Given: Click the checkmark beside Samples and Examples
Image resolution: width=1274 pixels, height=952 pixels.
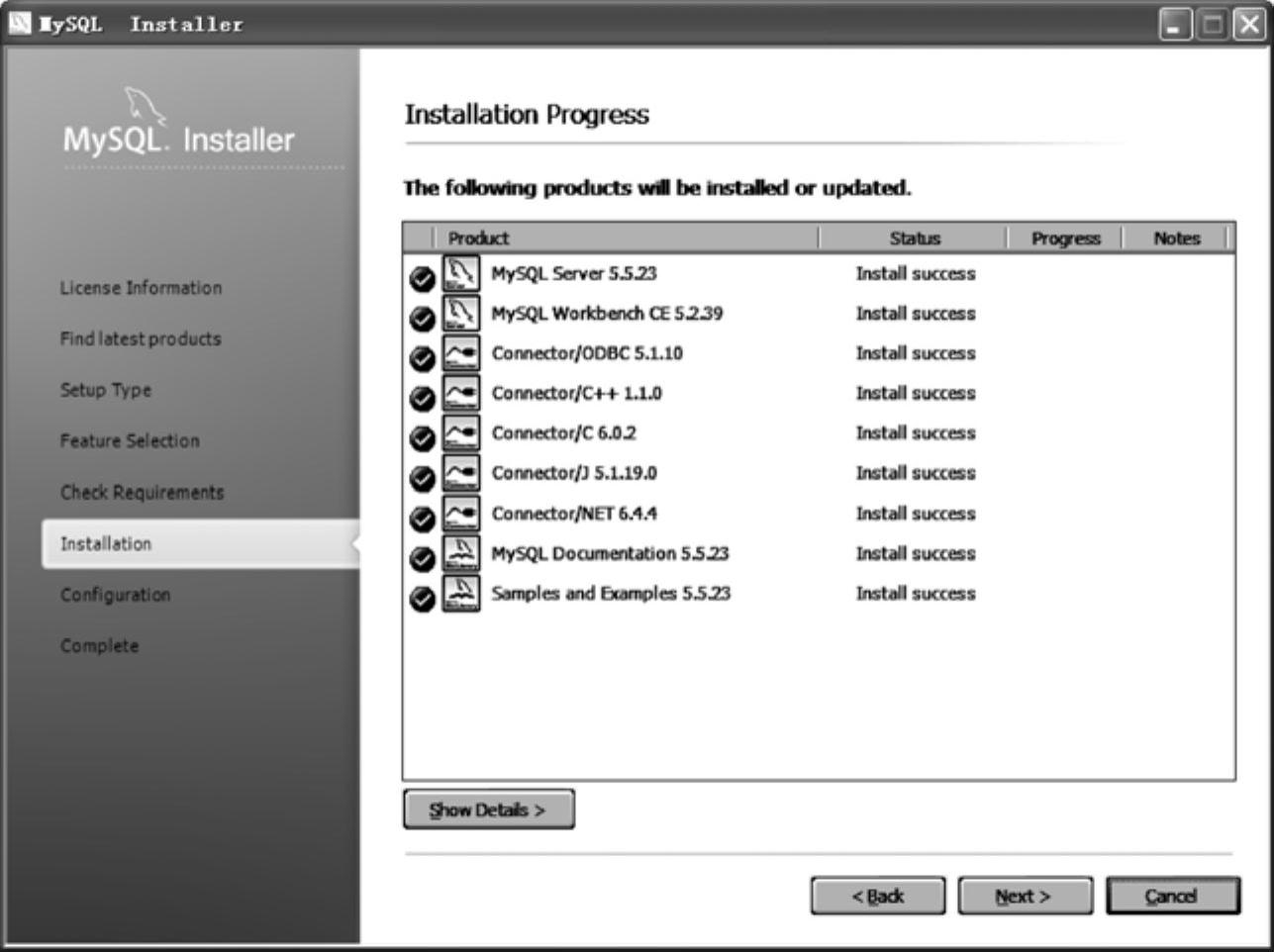Looking at the screenshot, I should pyautogui.click(x=423, y=599).
